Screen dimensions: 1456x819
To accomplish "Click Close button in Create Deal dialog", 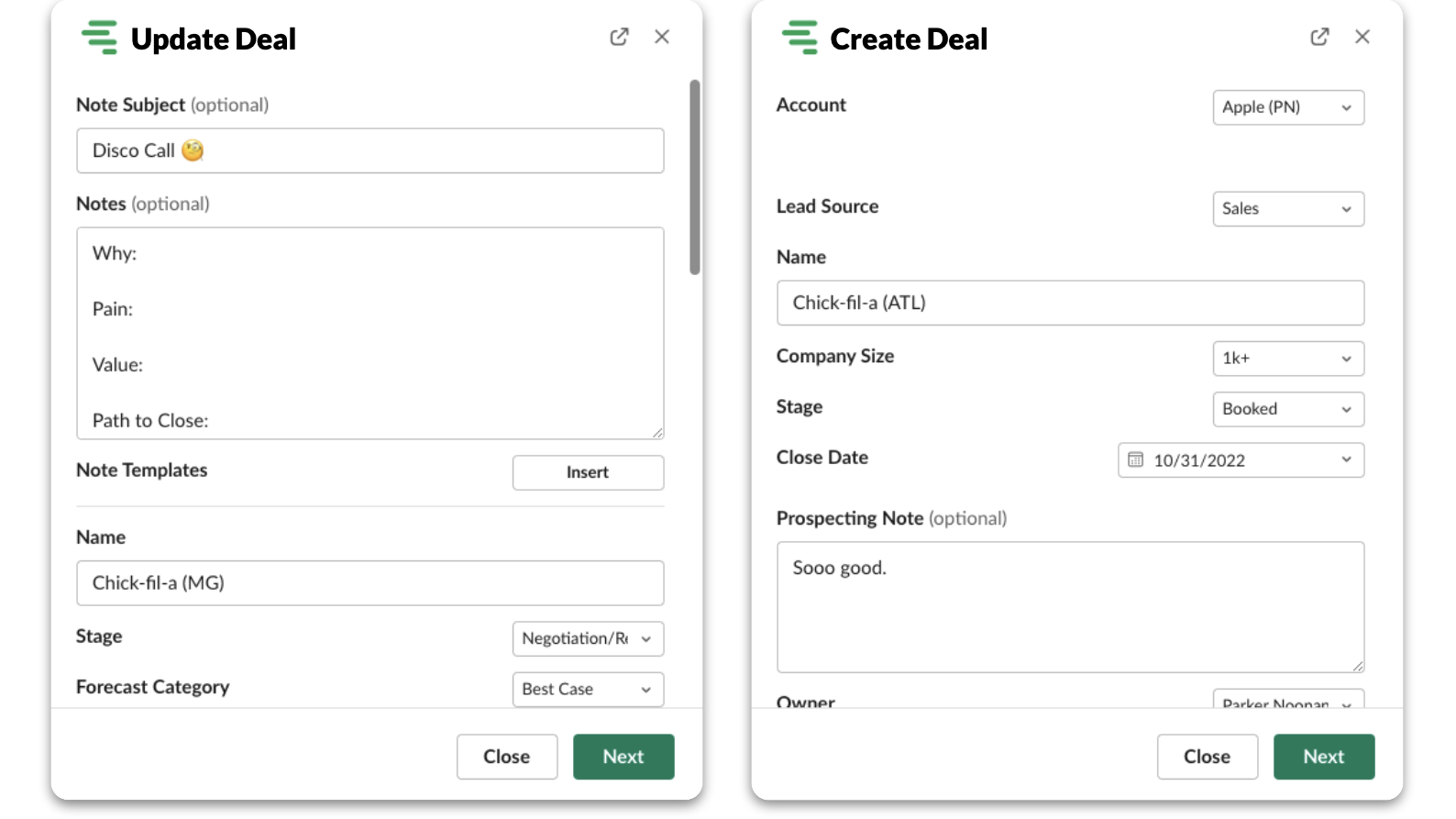I will [1207, 757].
